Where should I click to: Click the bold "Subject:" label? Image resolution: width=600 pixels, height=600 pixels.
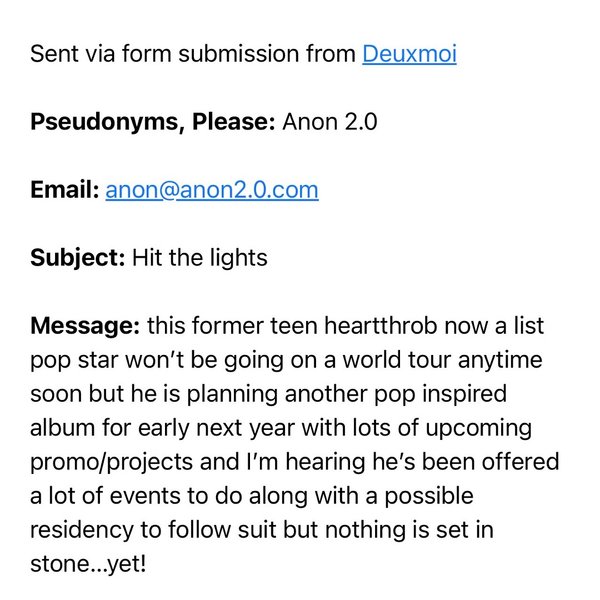pyautogui.click(x=78, y=258)
